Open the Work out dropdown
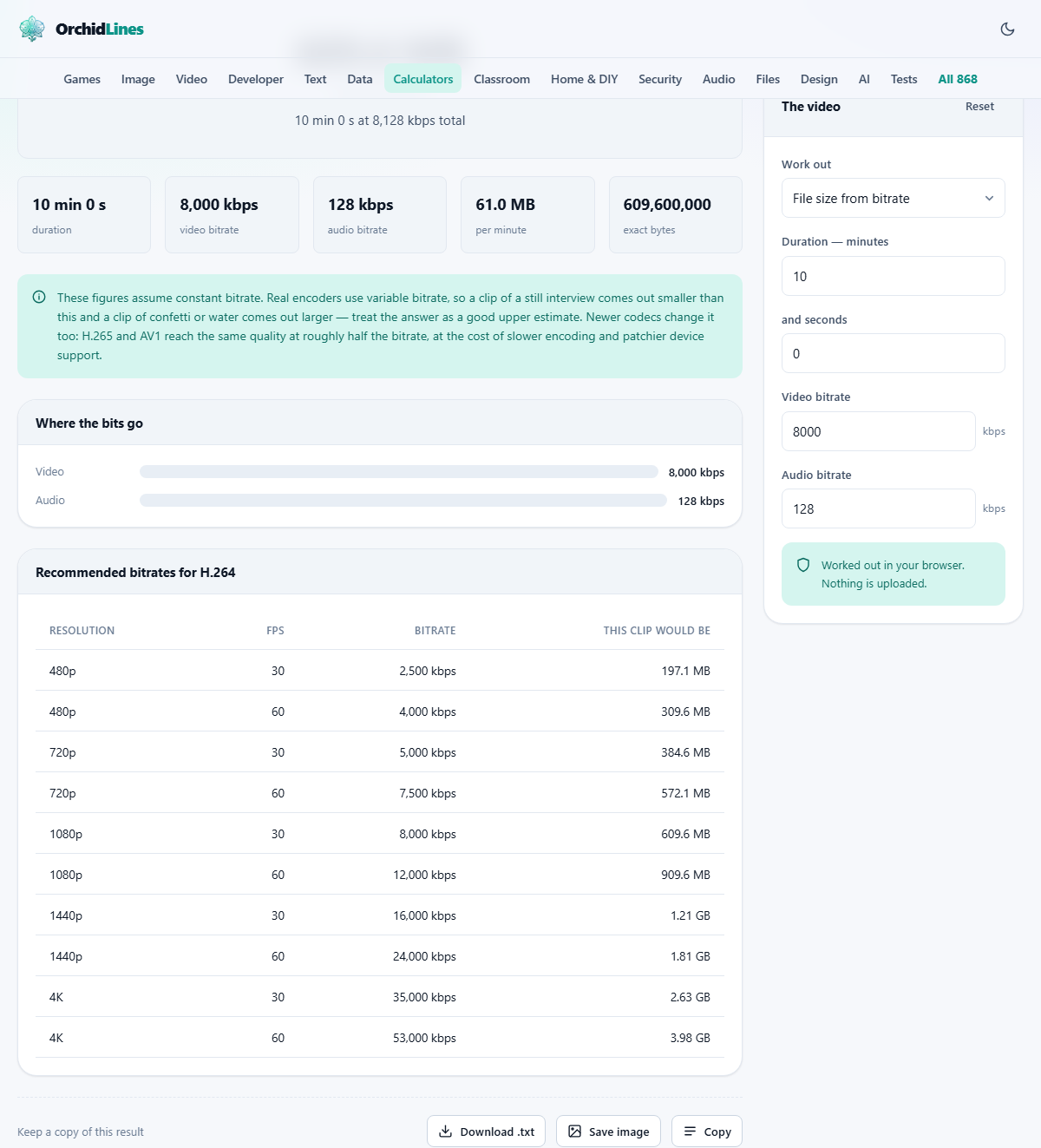Screen dimensions: 1041x1148 (x=893, y=199)
